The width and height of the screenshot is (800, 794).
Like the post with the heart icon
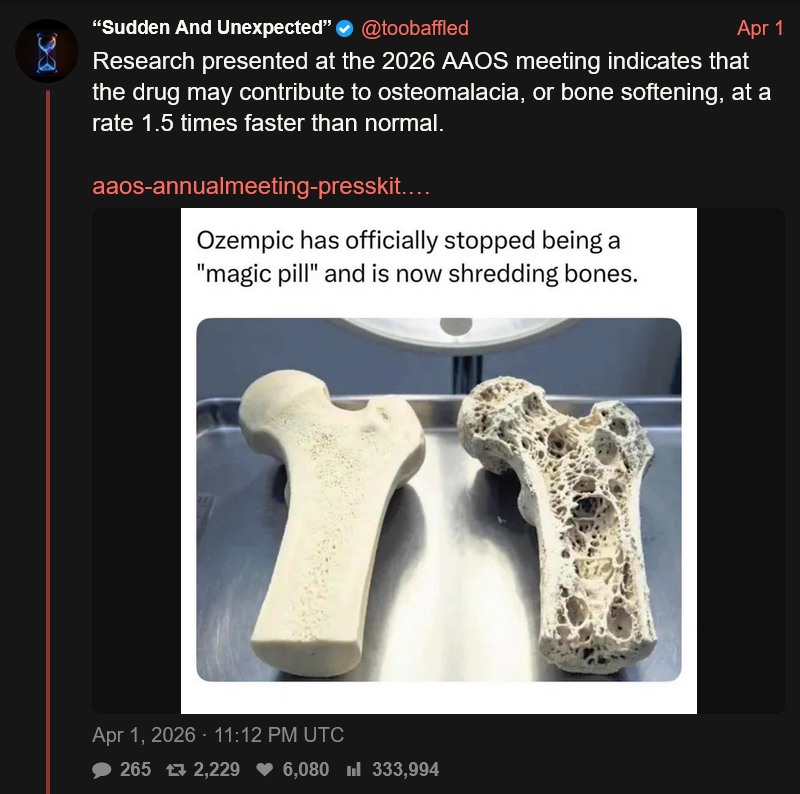pyautogui.click(x=265, y=770)
